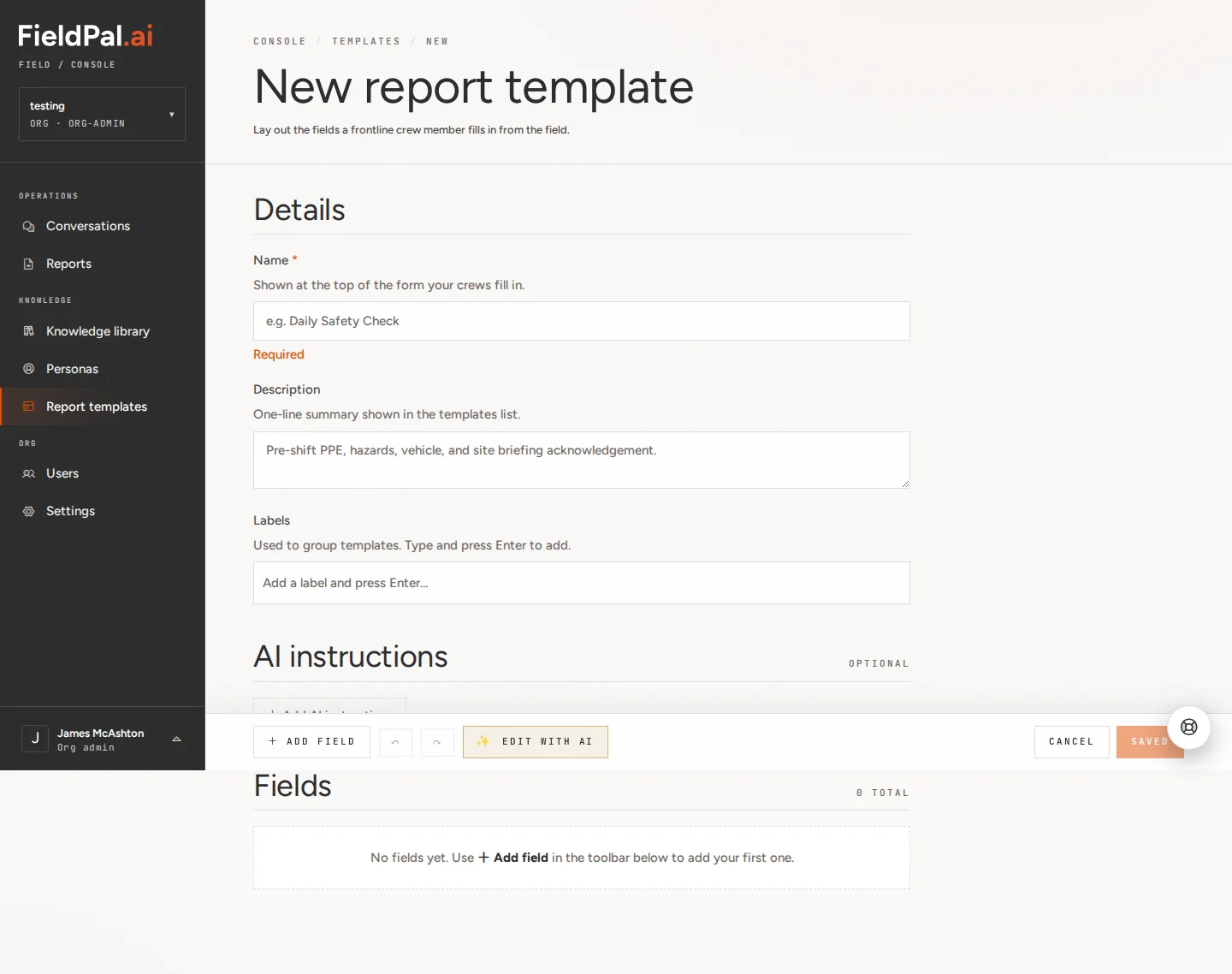Click the Knowledge library books icon
1232x974 pixels.
point(28,331)
